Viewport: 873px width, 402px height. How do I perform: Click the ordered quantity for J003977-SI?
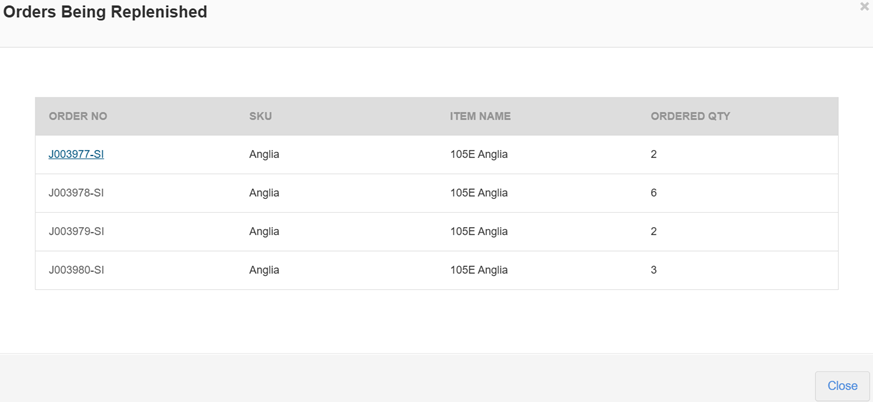[x=654, y=154]
